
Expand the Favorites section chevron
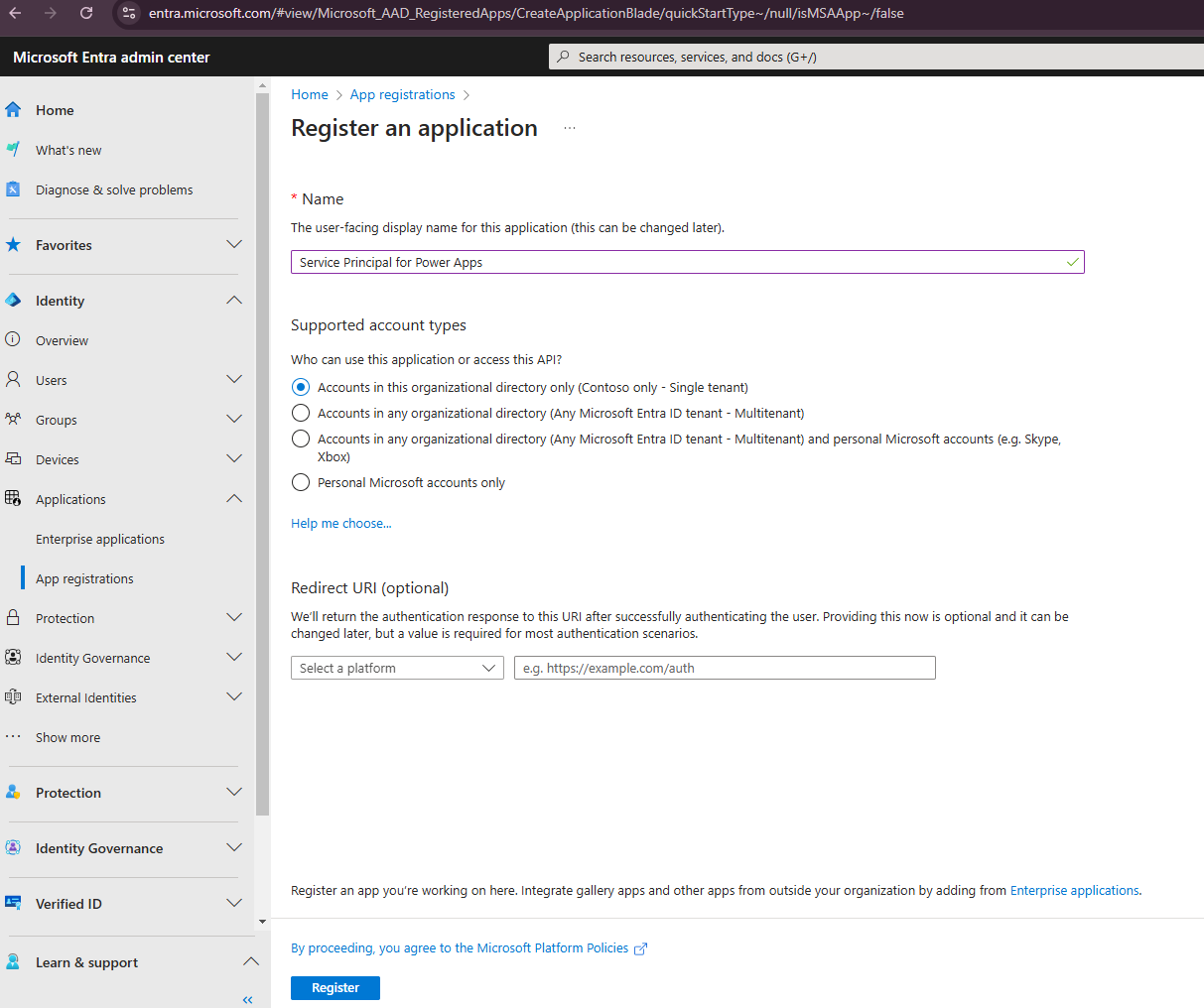pyautogui.click(x=234, y=244)
